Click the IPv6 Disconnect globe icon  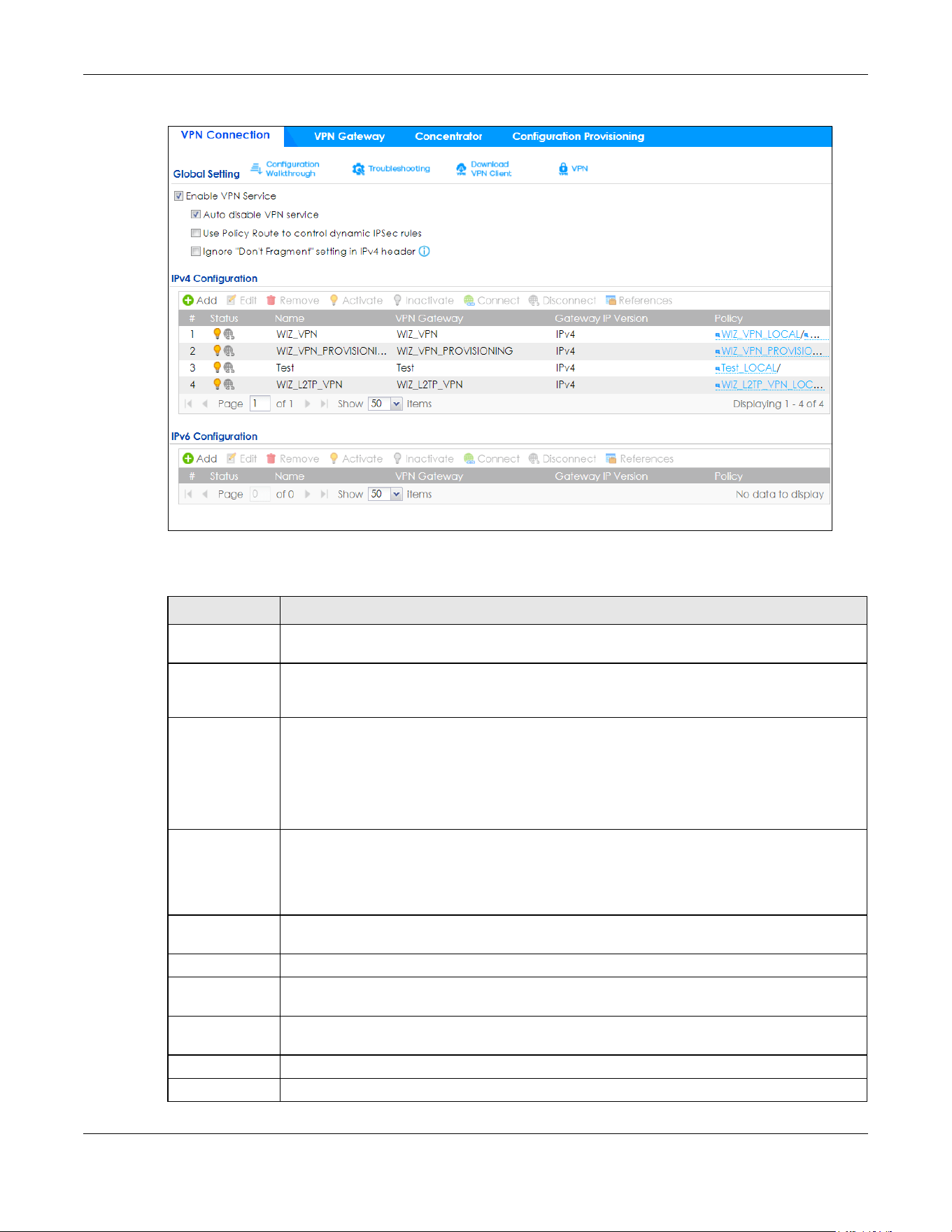pyautogui.click(x=534, y=458)
